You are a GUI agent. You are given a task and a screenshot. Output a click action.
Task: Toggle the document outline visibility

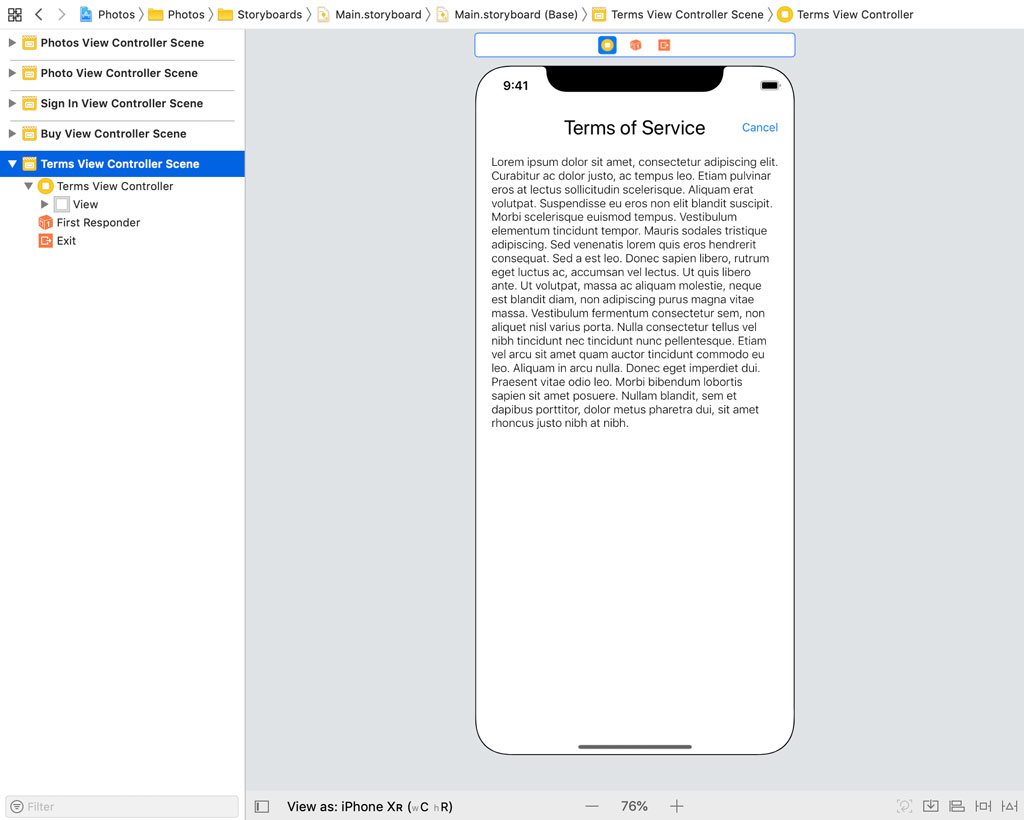point(261,806)
